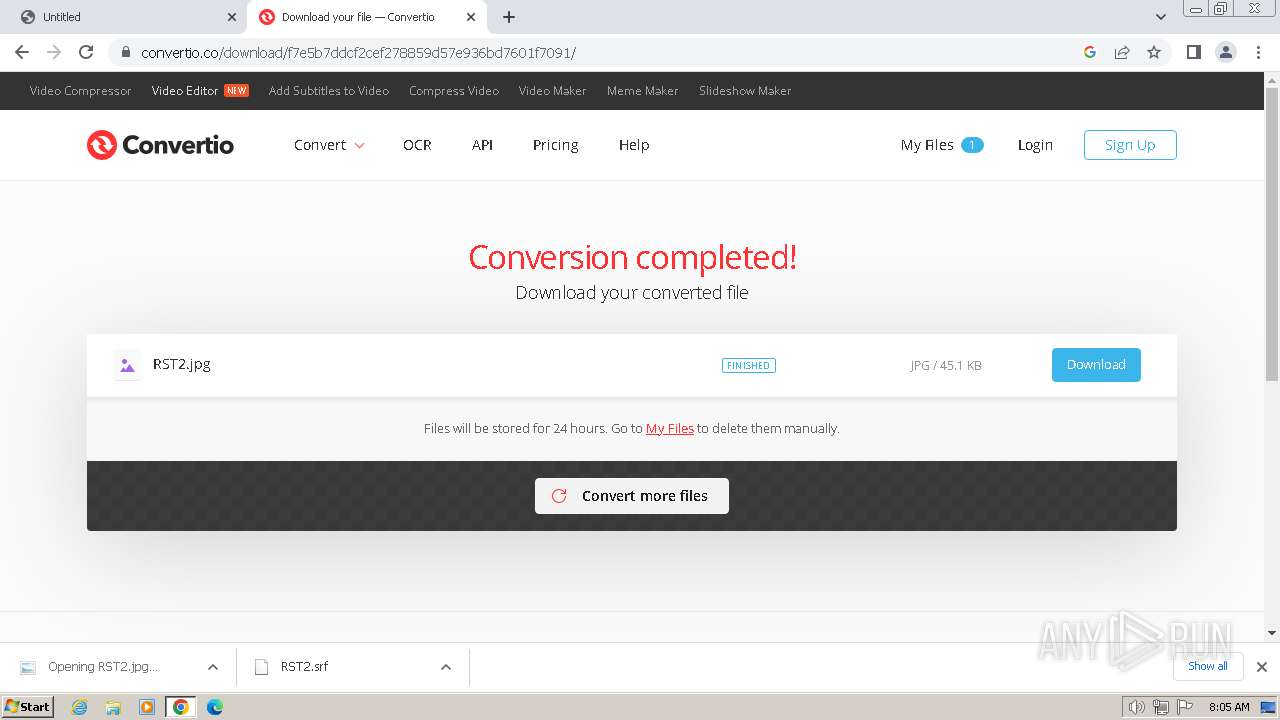Open the OCR page
The width and height of the screenshot is (1280, 720).
pos(417,145)
